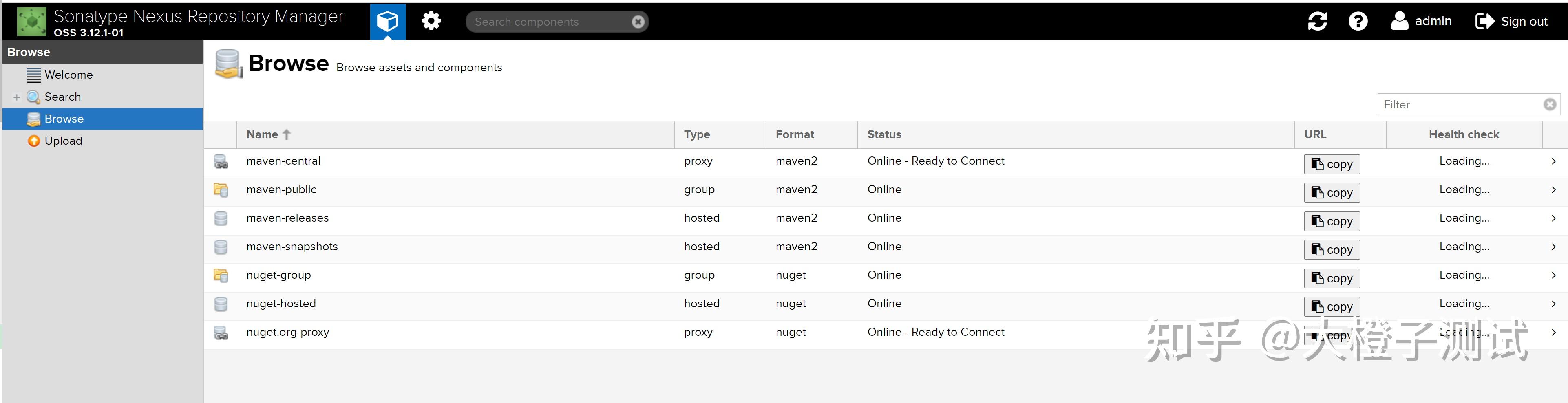Open the help question mark icon
Screen dimensions: 1568x403
[x=1357, y=21]
